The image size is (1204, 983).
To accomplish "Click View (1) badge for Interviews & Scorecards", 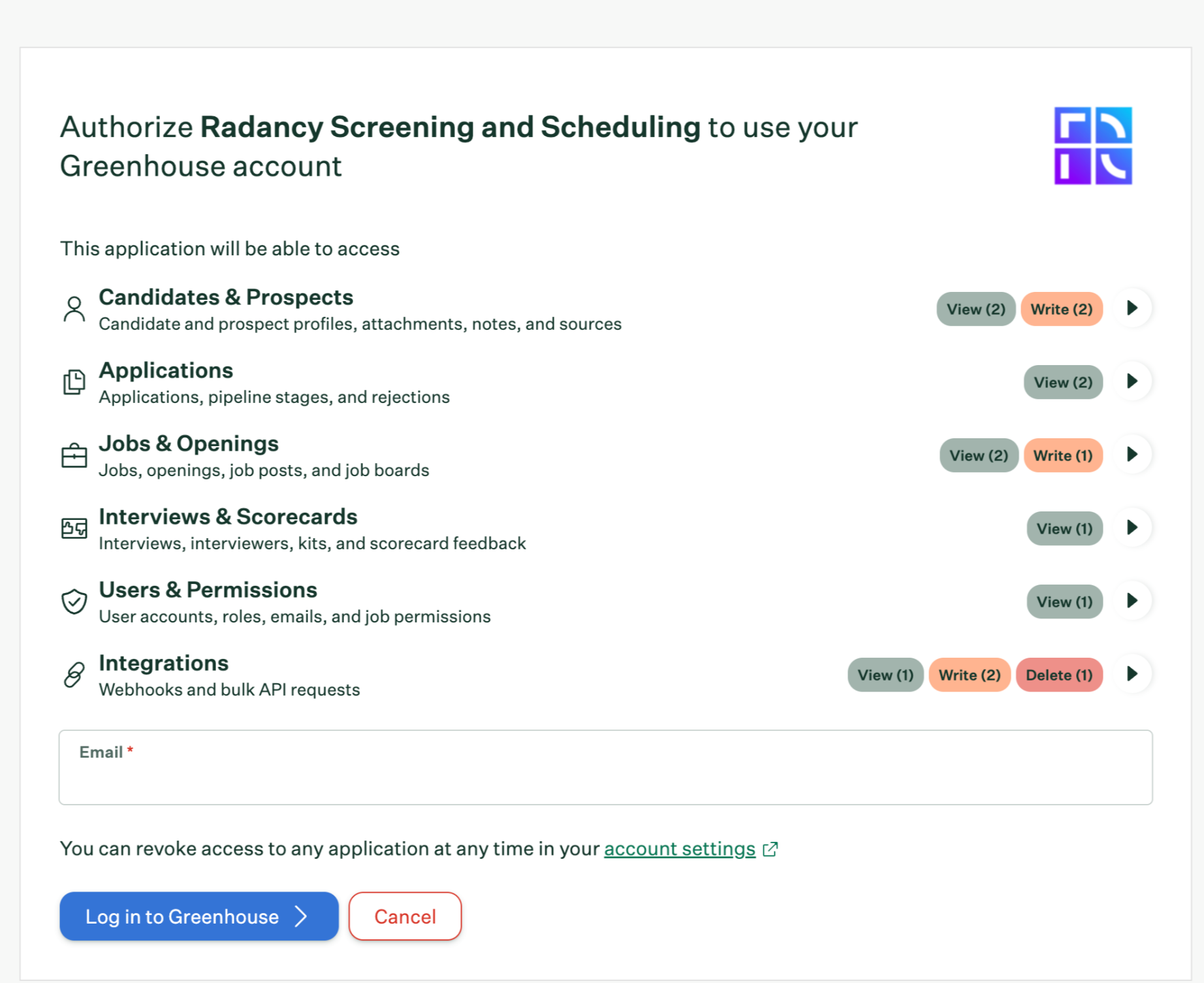I will (1064, 528).
